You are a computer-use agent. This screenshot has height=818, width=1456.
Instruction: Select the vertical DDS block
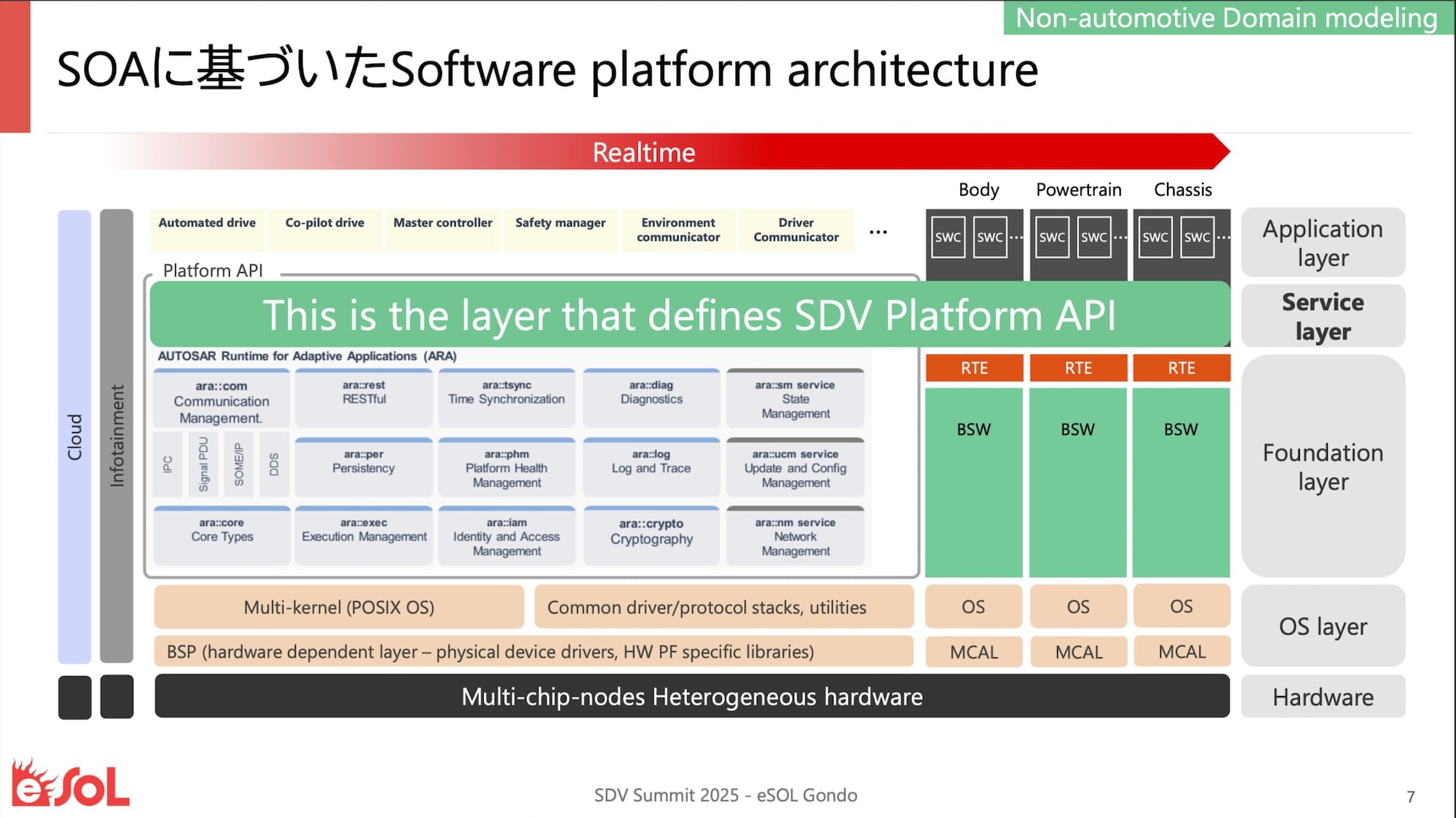point(274,464)
